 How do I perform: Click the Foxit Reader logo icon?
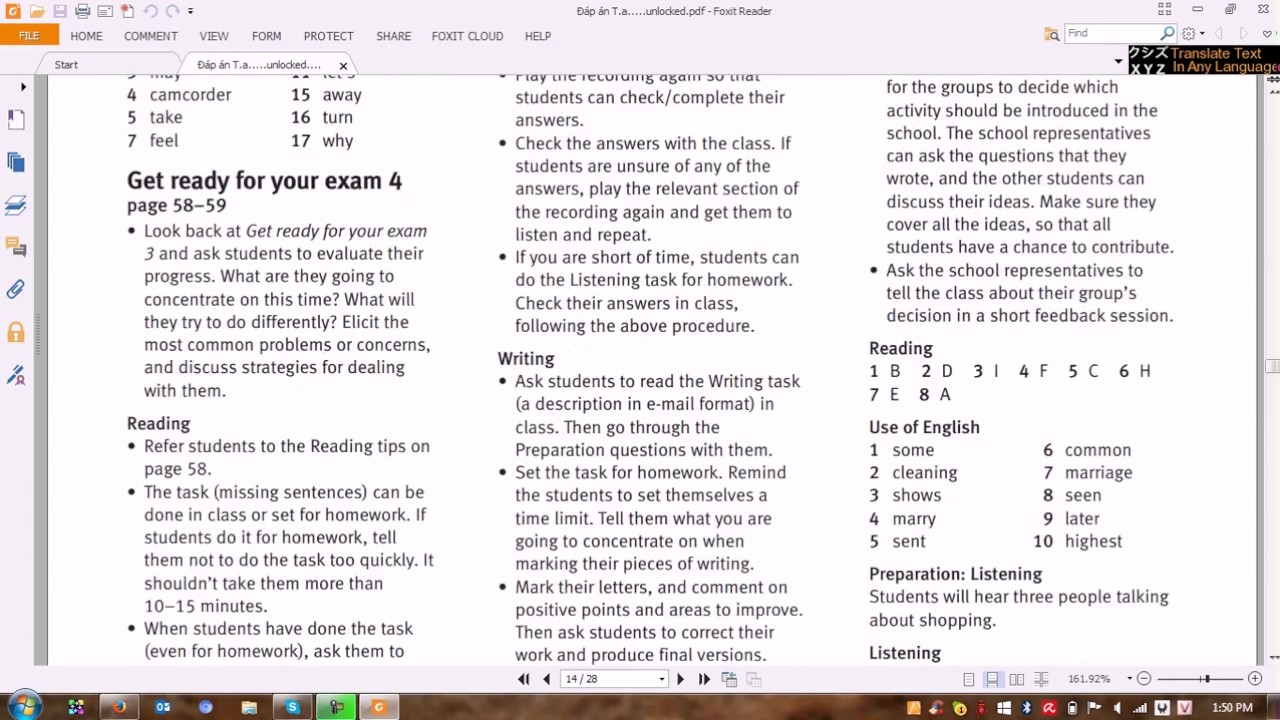click(11, 11)
